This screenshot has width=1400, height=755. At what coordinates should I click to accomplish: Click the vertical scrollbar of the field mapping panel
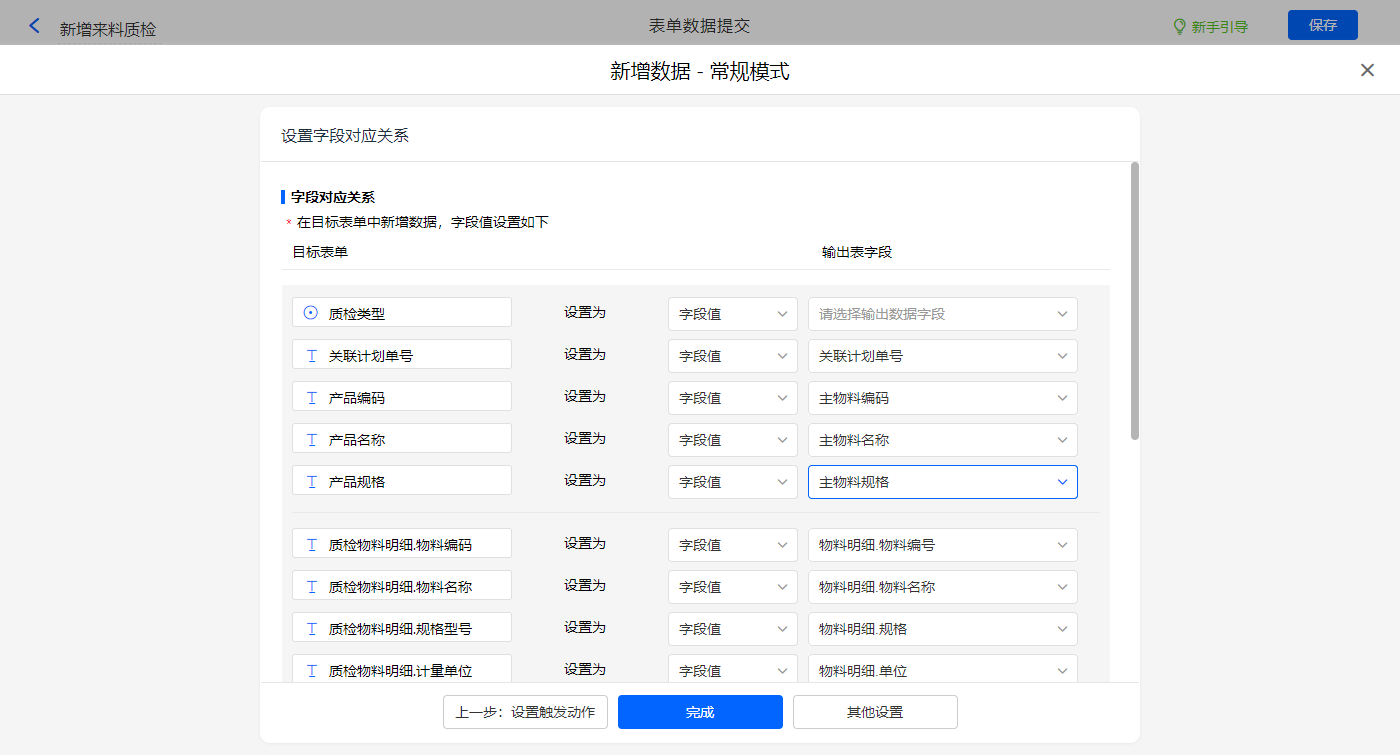pyautogui.click(x=1134, y=300)
